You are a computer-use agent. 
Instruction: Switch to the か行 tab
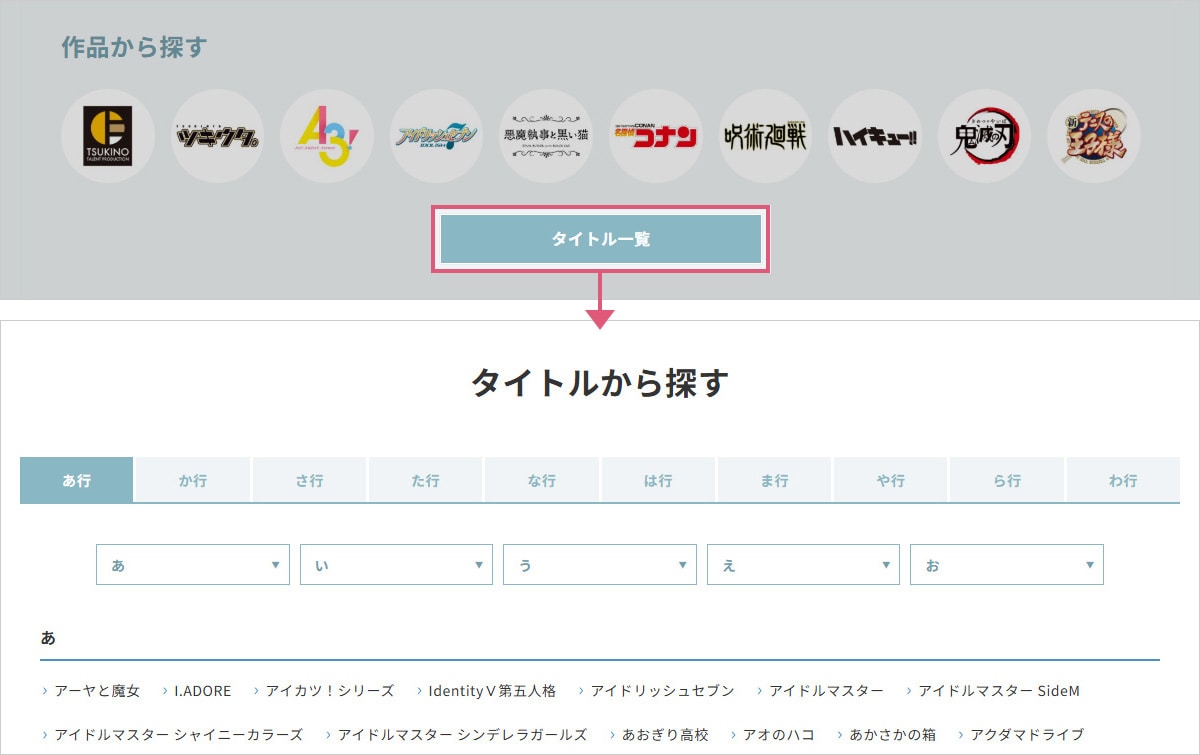[193, 480]
